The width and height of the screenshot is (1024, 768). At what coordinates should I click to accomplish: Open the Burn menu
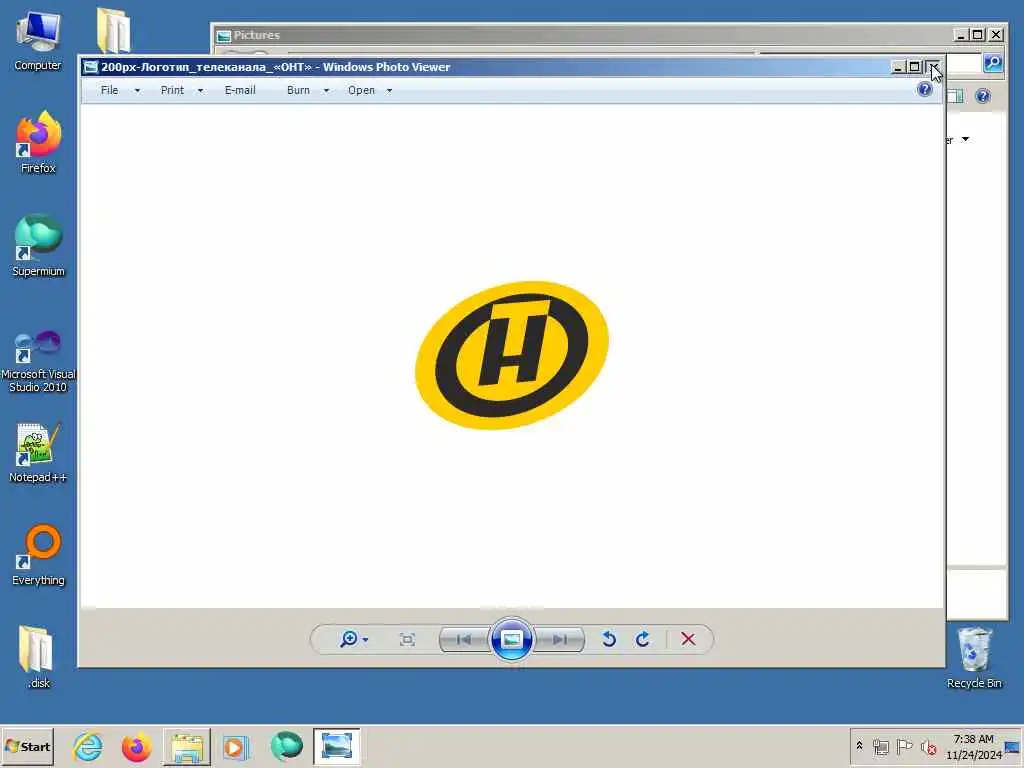coord(298,90)
